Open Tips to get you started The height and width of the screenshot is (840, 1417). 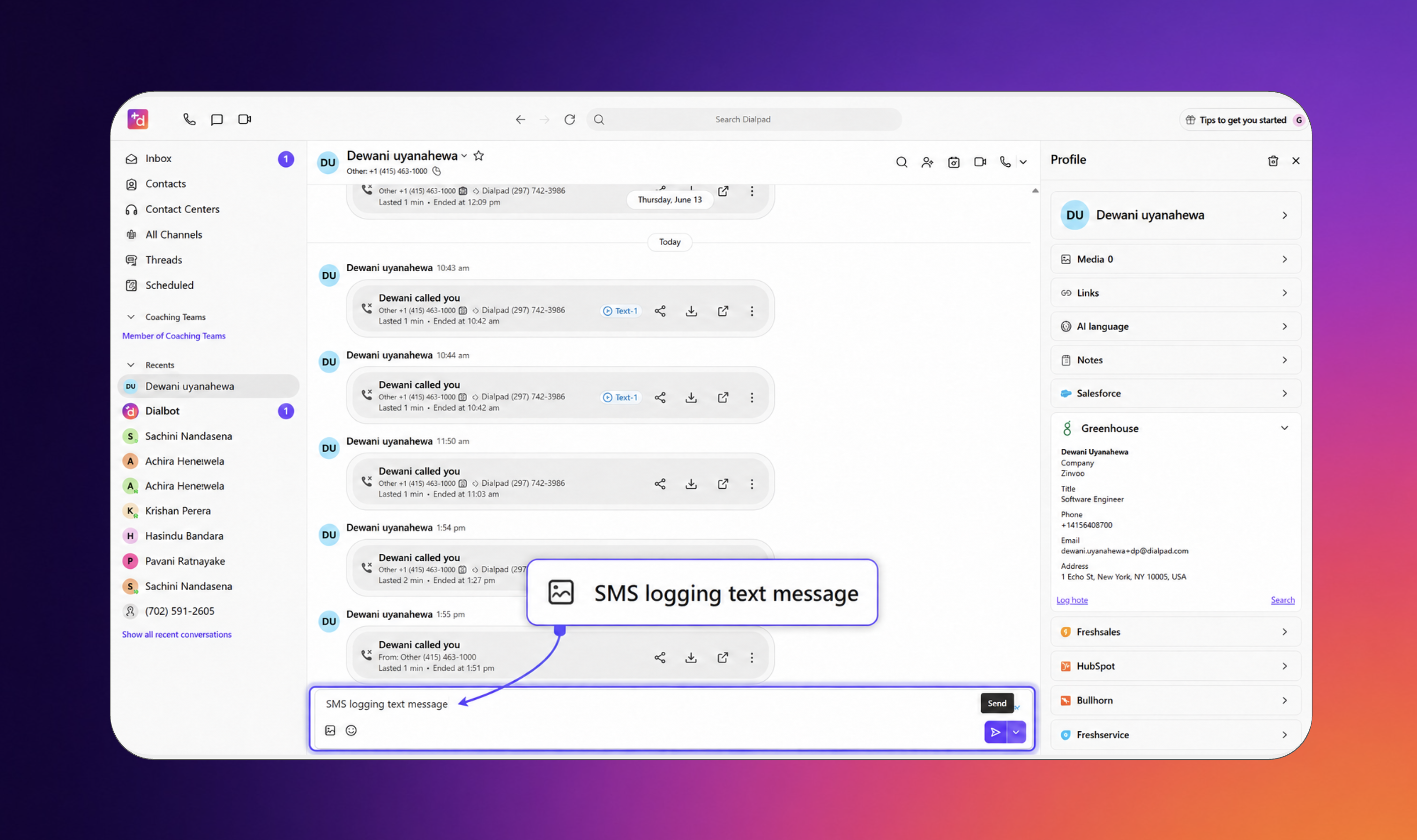point(1243,120)
